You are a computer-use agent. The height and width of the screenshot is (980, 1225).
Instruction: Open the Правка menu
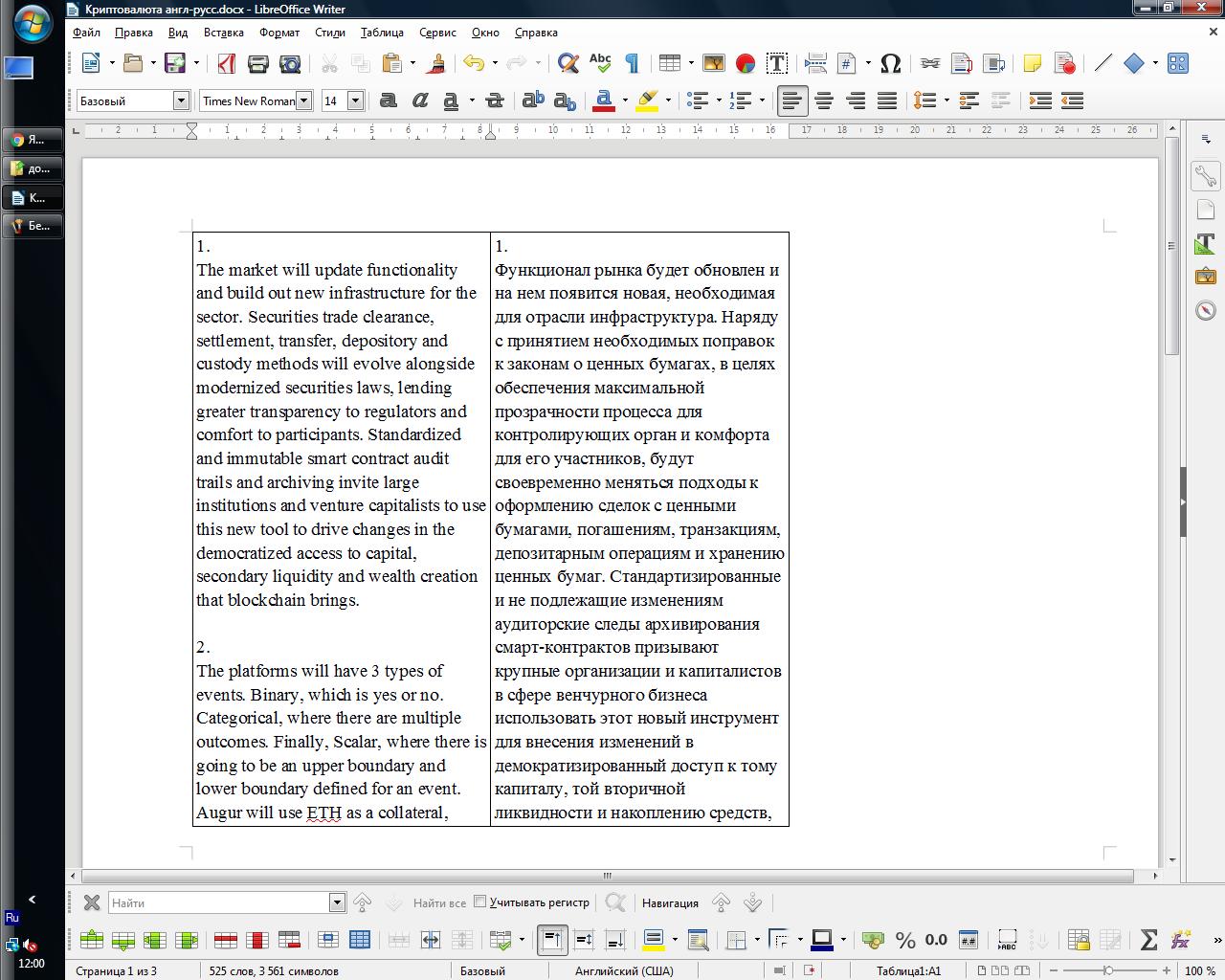(x=133, y=33)
